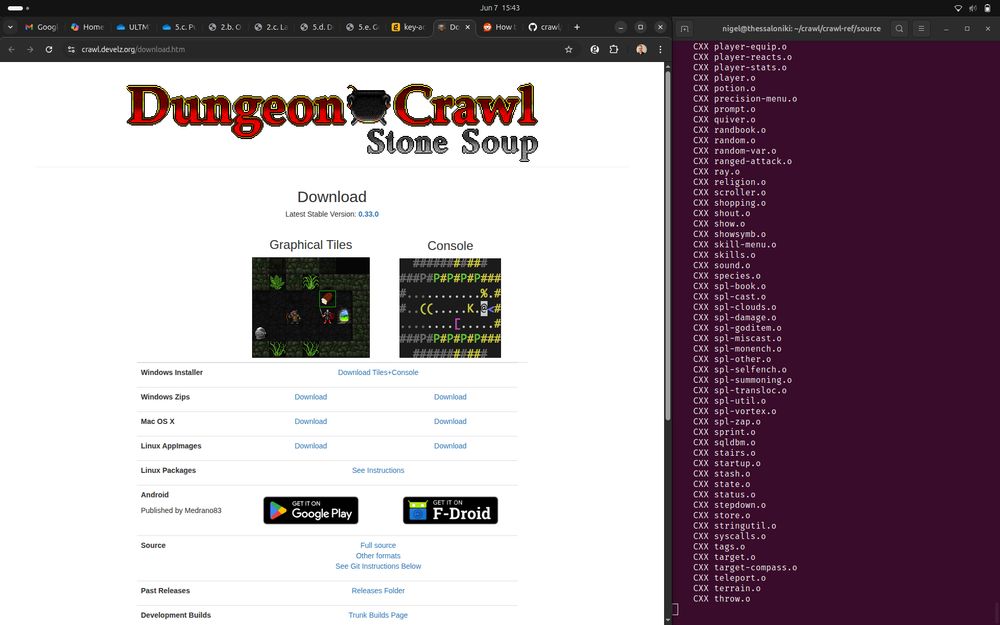Click the 'CXX target-compass.o' terminal line

tap(745, 568)
